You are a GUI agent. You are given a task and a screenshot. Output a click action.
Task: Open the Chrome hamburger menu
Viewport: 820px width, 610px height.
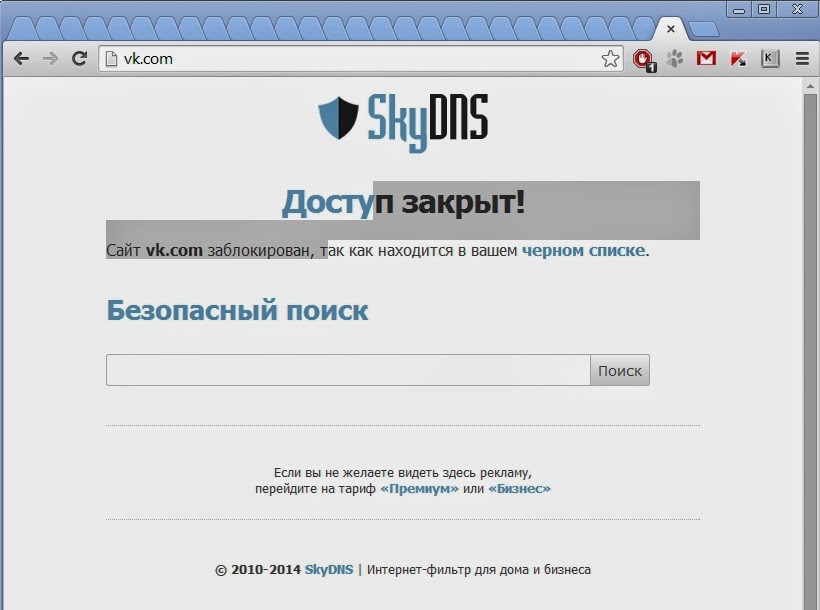tap(802, 59)
